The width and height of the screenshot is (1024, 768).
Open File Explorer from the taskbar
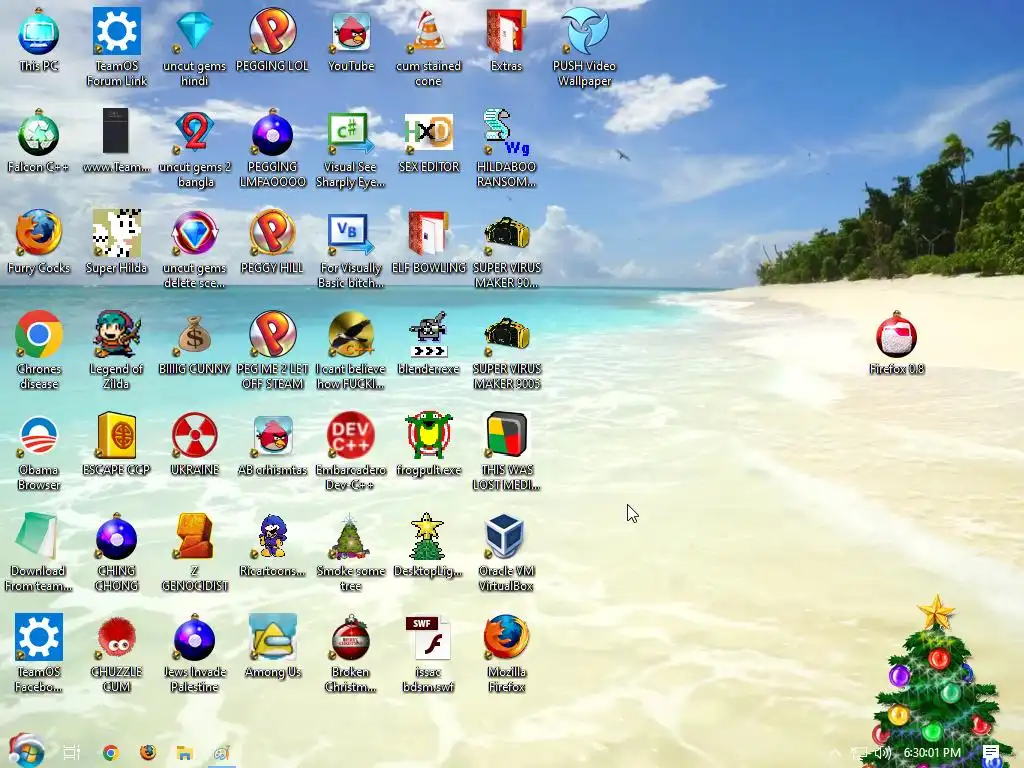(185, 753)
